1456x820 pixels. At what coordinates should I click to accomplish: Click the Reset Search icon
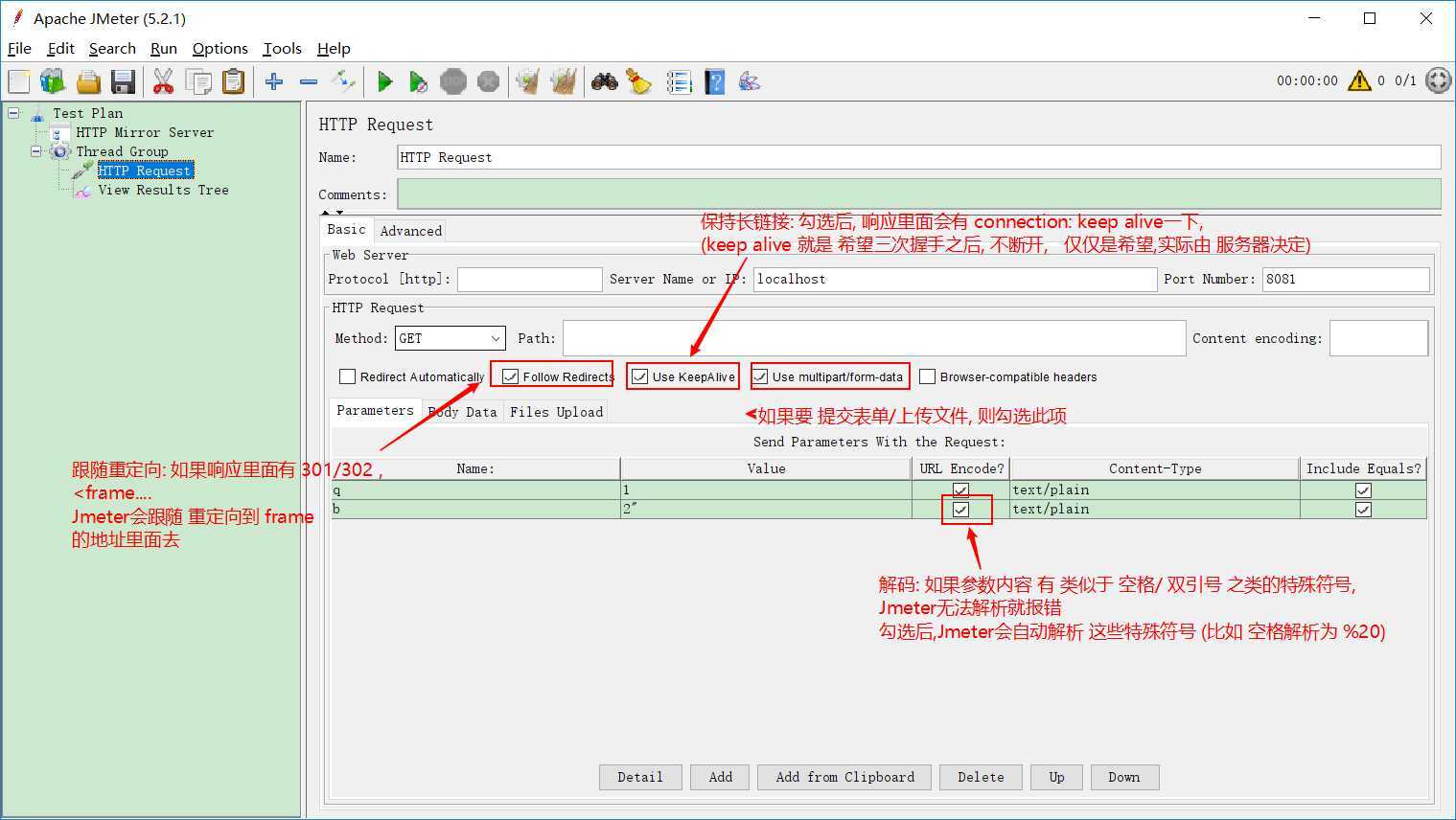point(639,81)
